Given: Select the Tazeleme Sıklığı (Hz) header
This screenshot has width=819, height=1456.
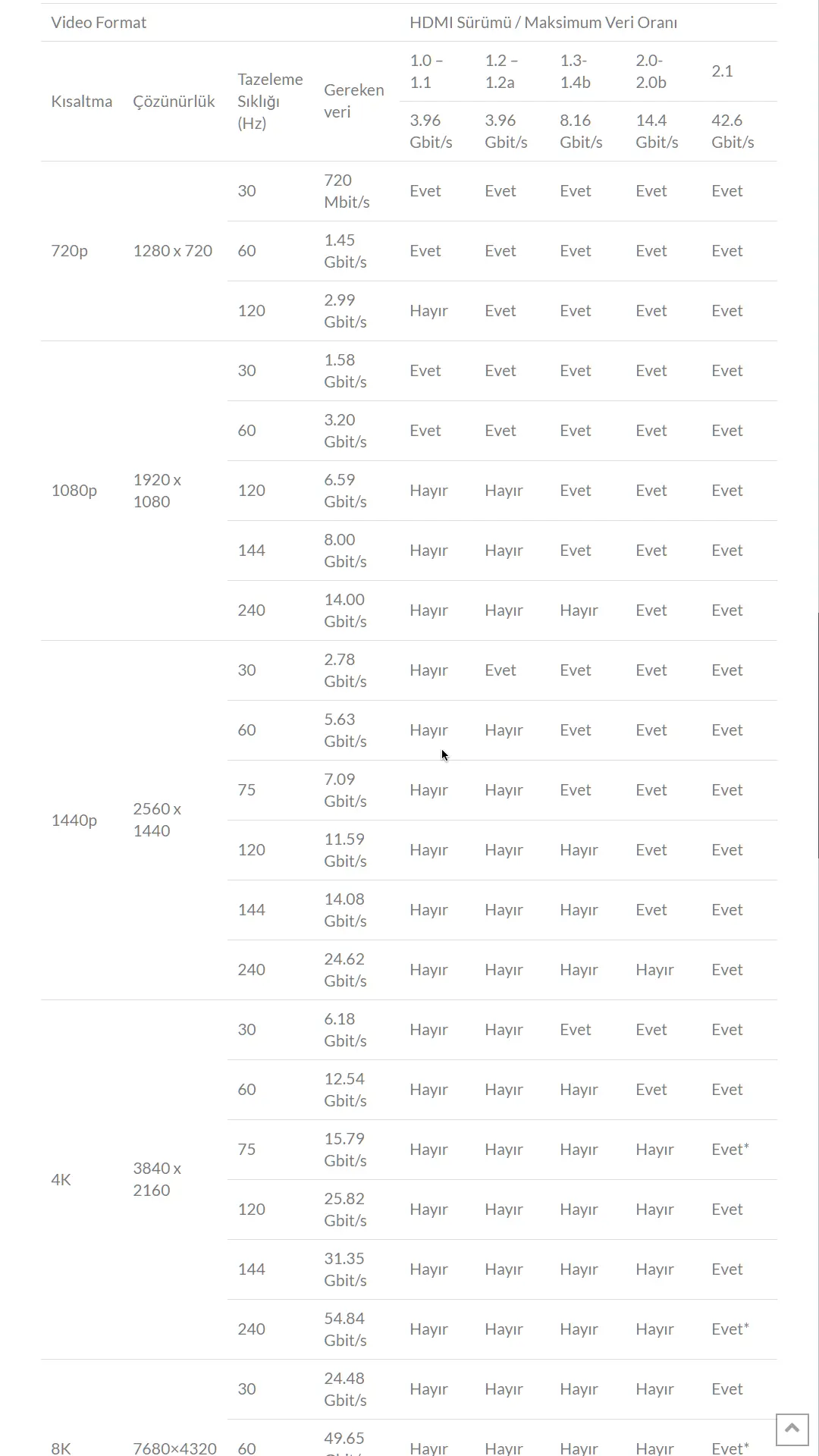Looking at the screenshot, I should [270, 101].
